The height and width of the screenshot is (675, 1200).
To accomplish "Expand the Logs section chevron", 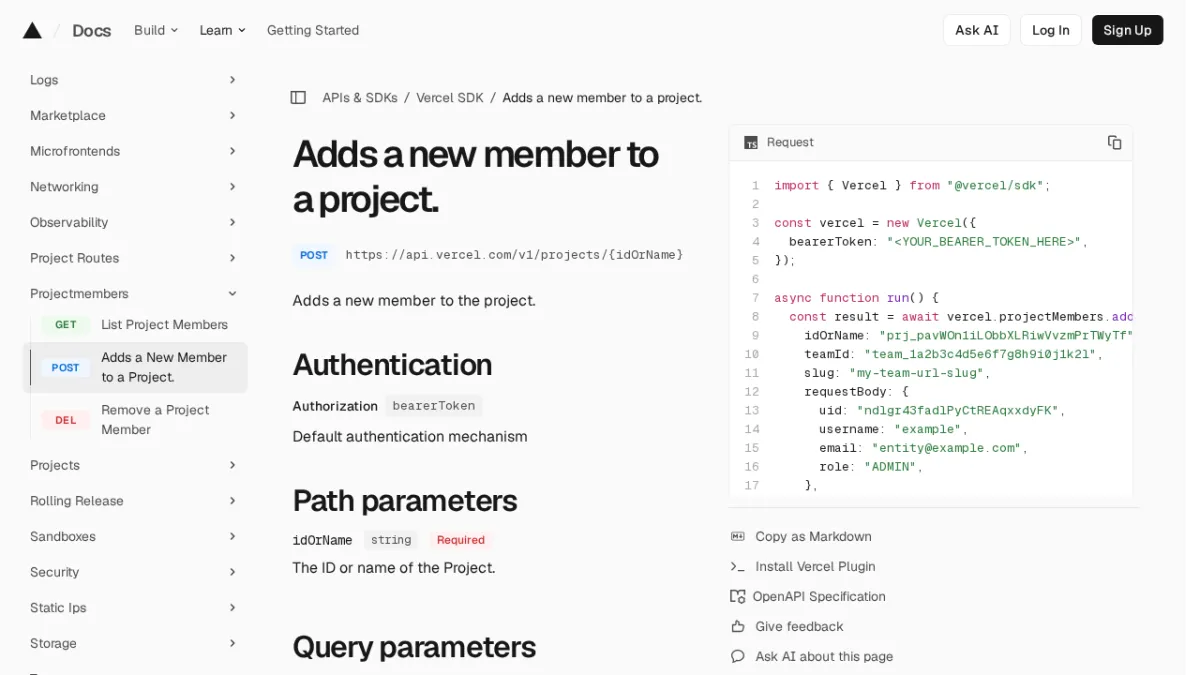I will 232,80.
